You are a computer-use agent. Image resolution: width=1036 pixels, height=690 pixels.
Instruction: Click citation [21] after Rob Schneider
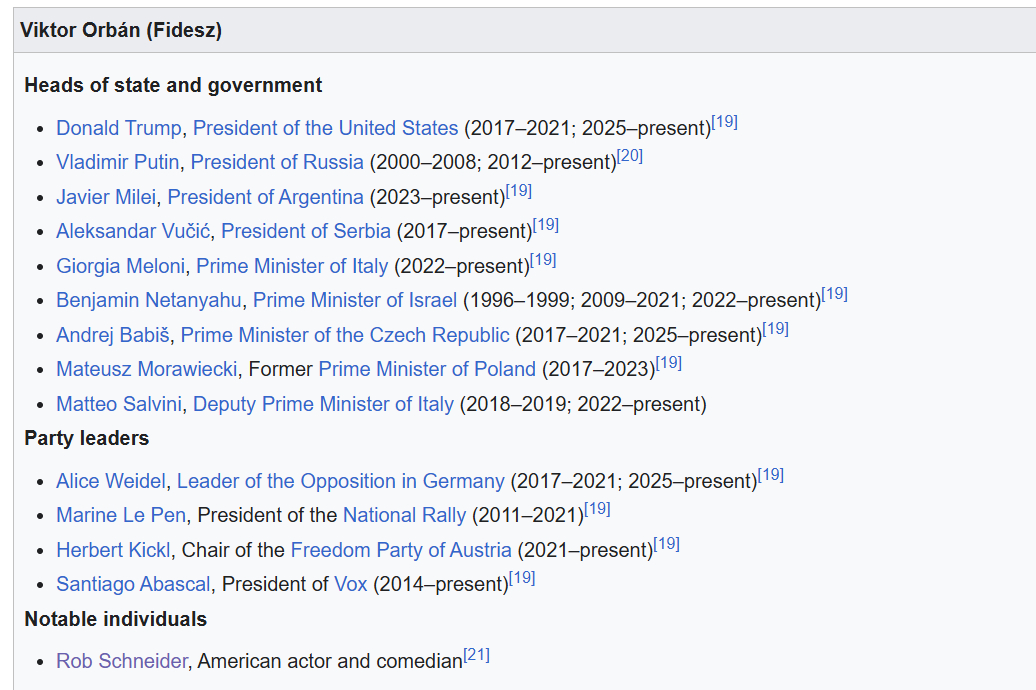tap(476, 656)
